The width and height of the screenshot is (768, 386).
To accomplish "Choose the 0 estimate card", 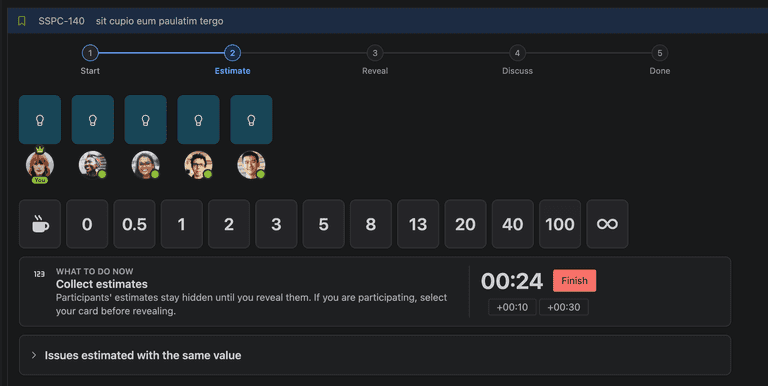I will [x=87, y=224].
